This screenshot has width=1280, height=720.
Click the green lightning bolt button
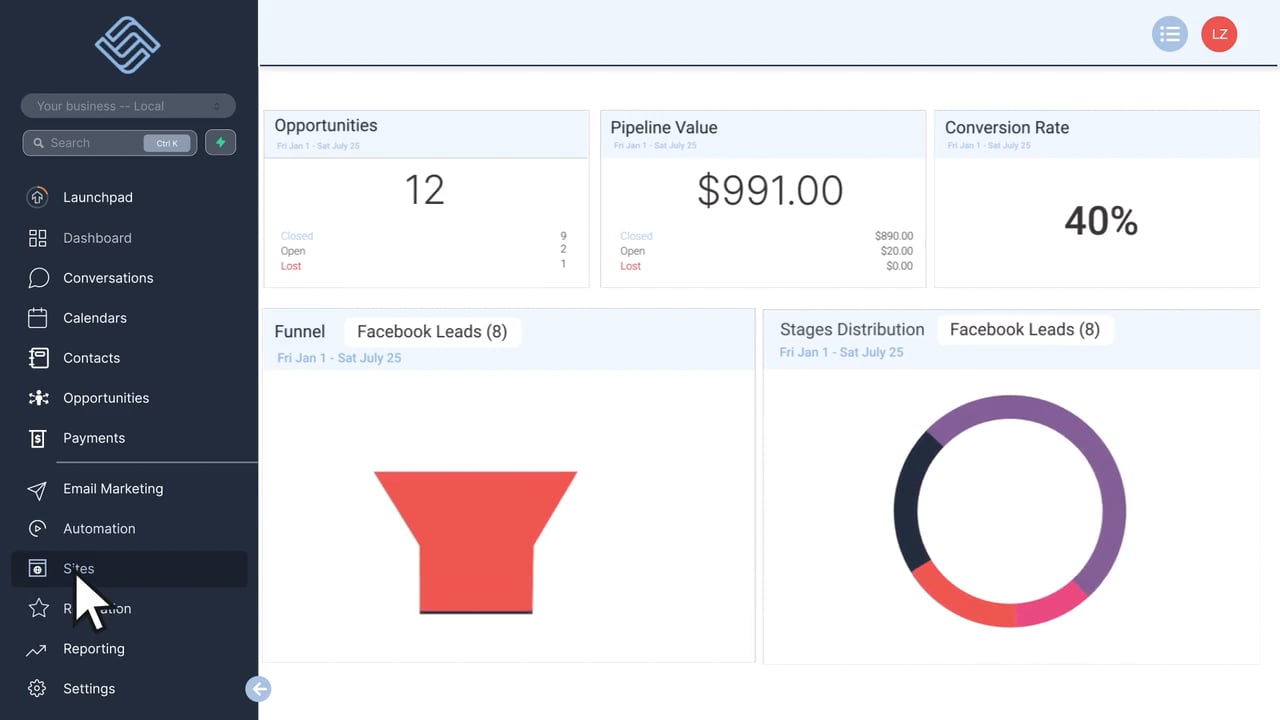pos(220,143)
